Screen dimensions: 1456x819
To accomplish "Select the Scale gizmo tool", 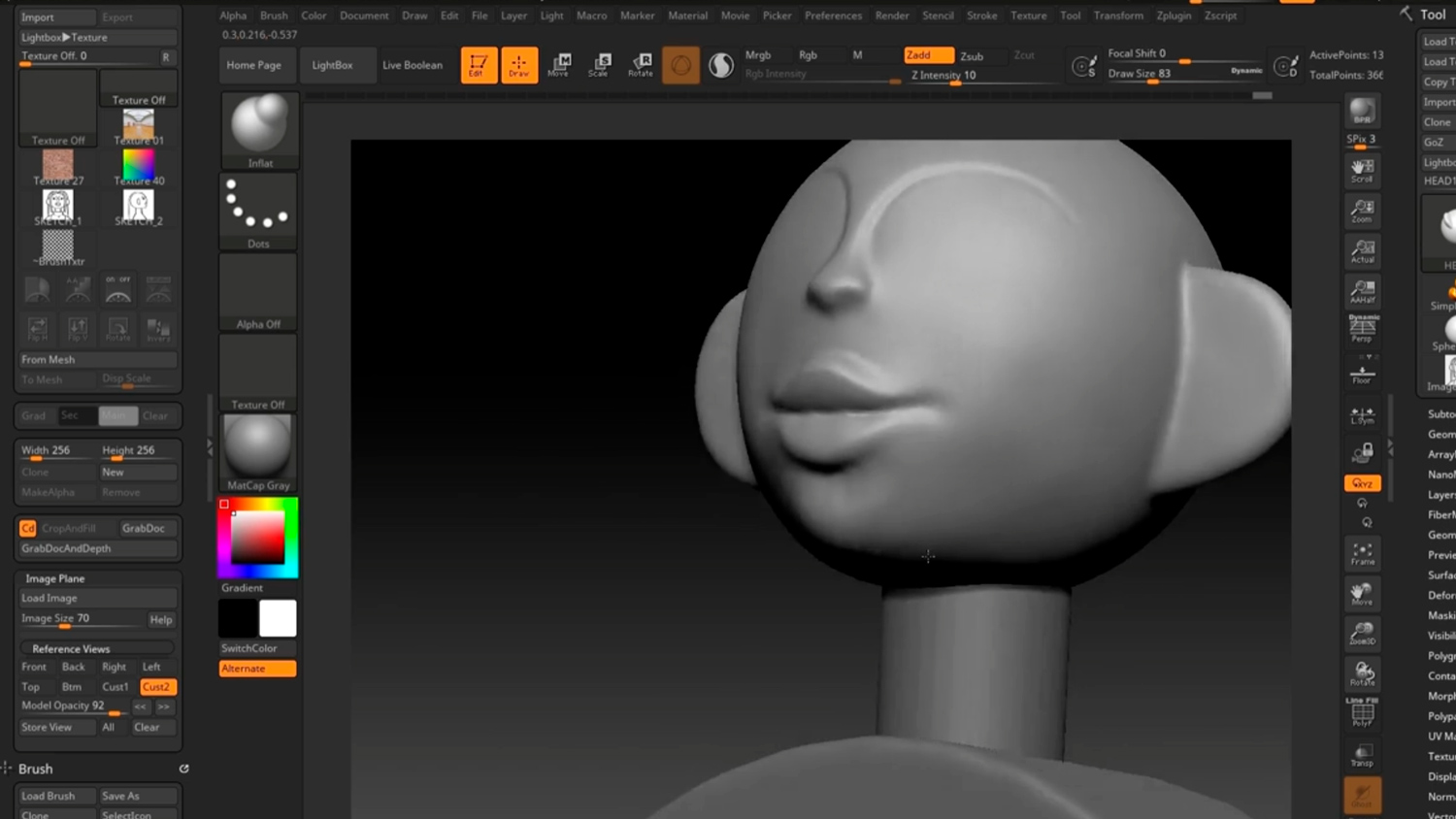I will [600, 65].
